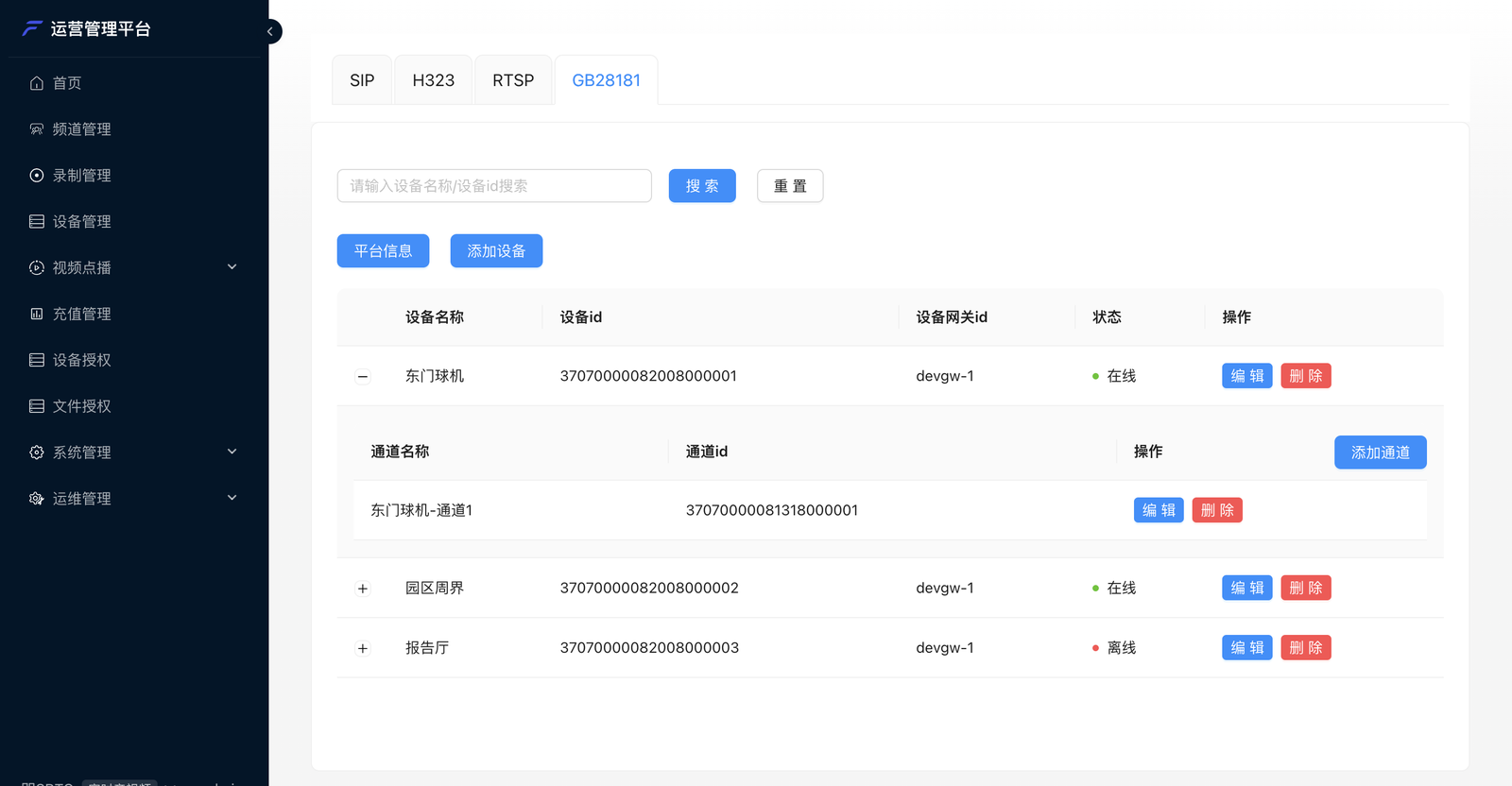This screenshot has height=786, width=1512.
Task: Focus the device name/id search field
Action: (494, 186)
